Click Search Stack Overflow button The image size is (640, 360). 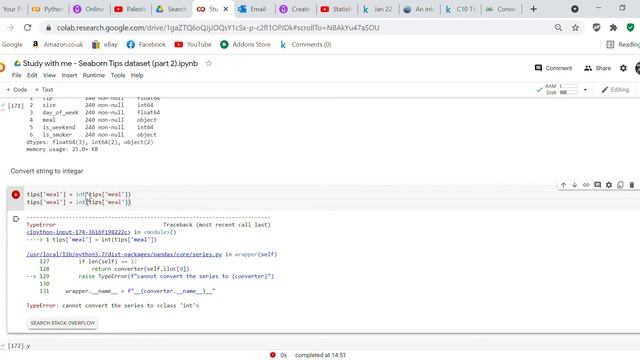(x=62, y=323)
